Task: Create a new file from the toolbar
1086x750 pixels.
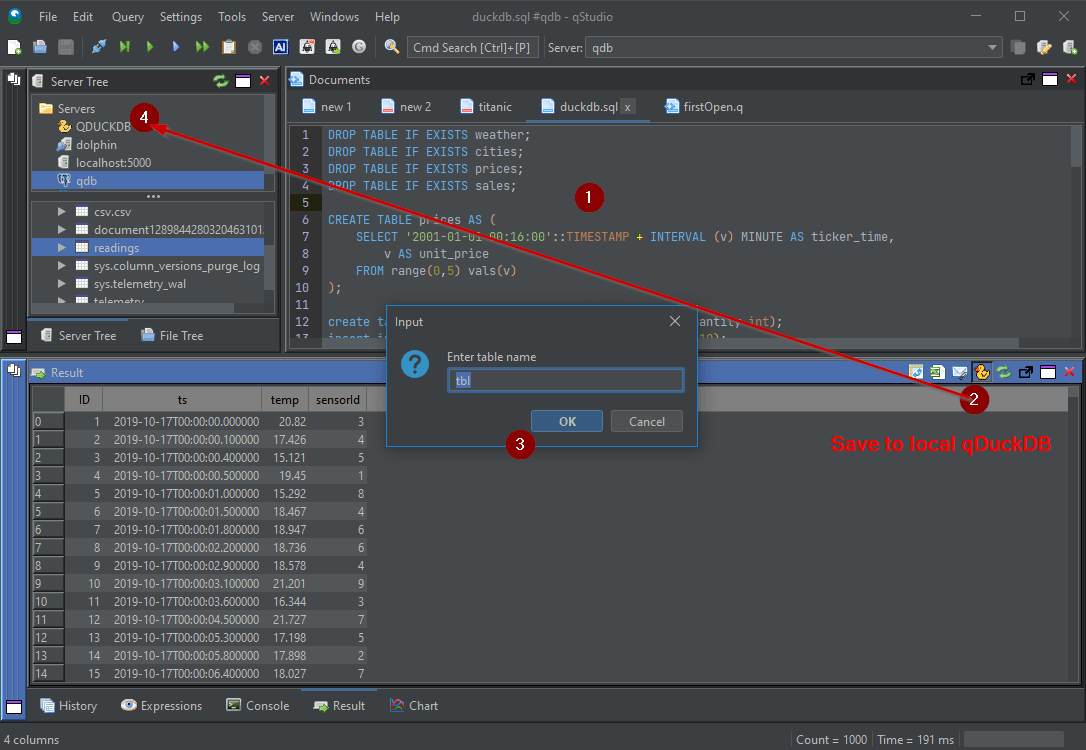Action: 14,47
